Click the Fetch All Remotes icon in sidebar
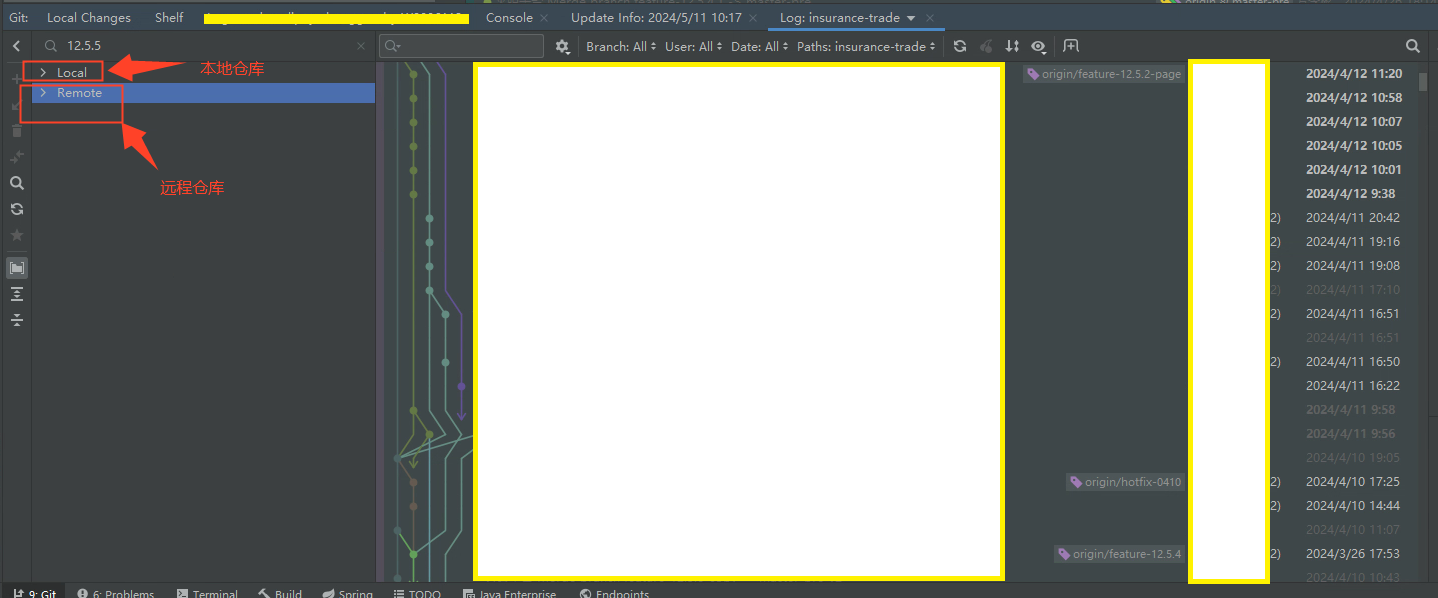Image resolution: width=1438 pixels, height=598 pixels. (16, 209)
